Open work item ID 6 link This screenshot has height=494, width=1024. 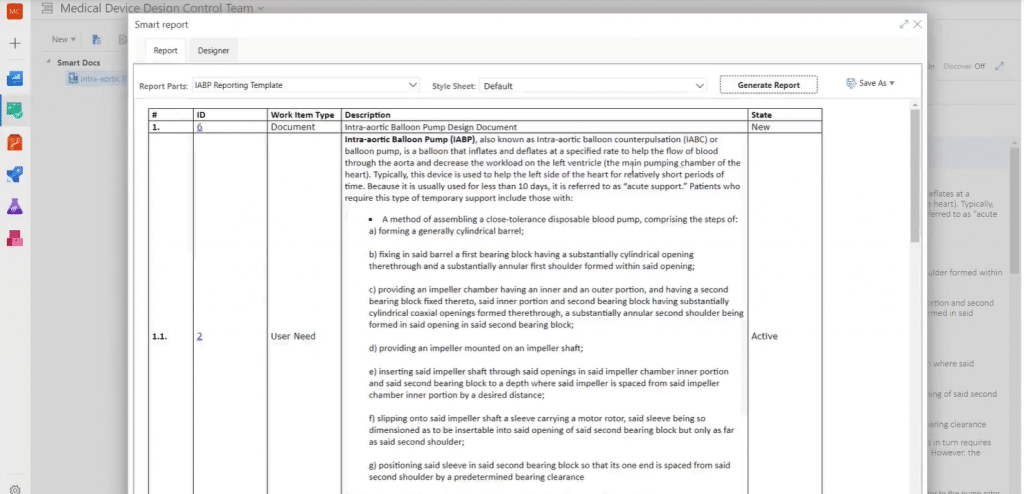(199, 127)
